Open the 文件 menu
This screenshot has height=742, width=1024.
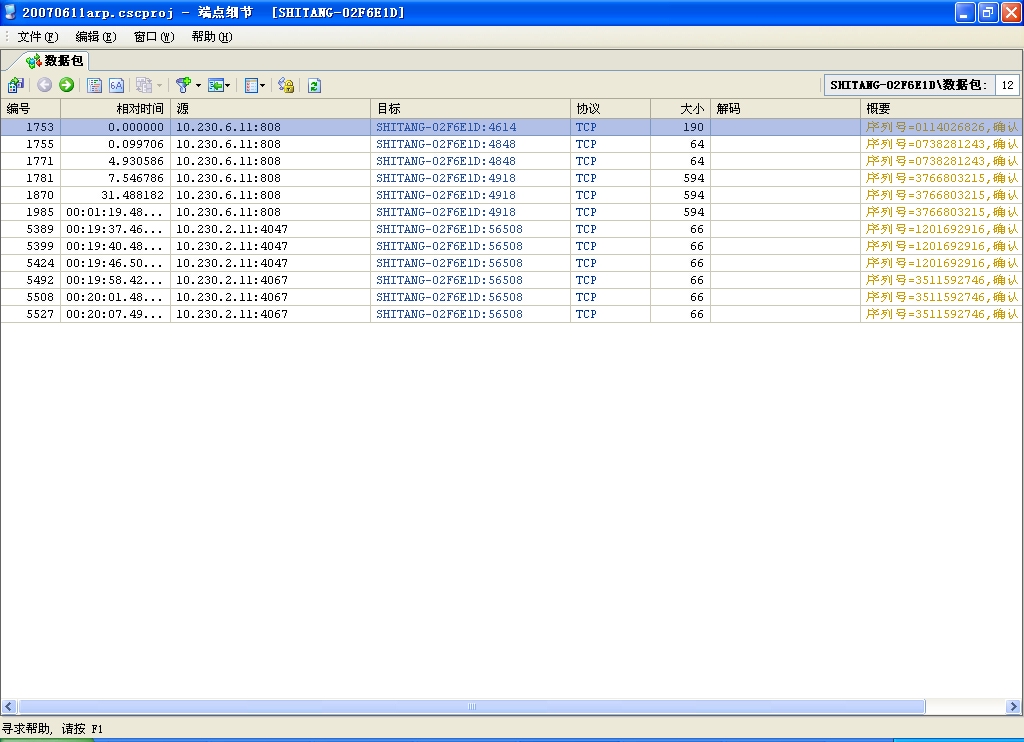pos(38,37)
